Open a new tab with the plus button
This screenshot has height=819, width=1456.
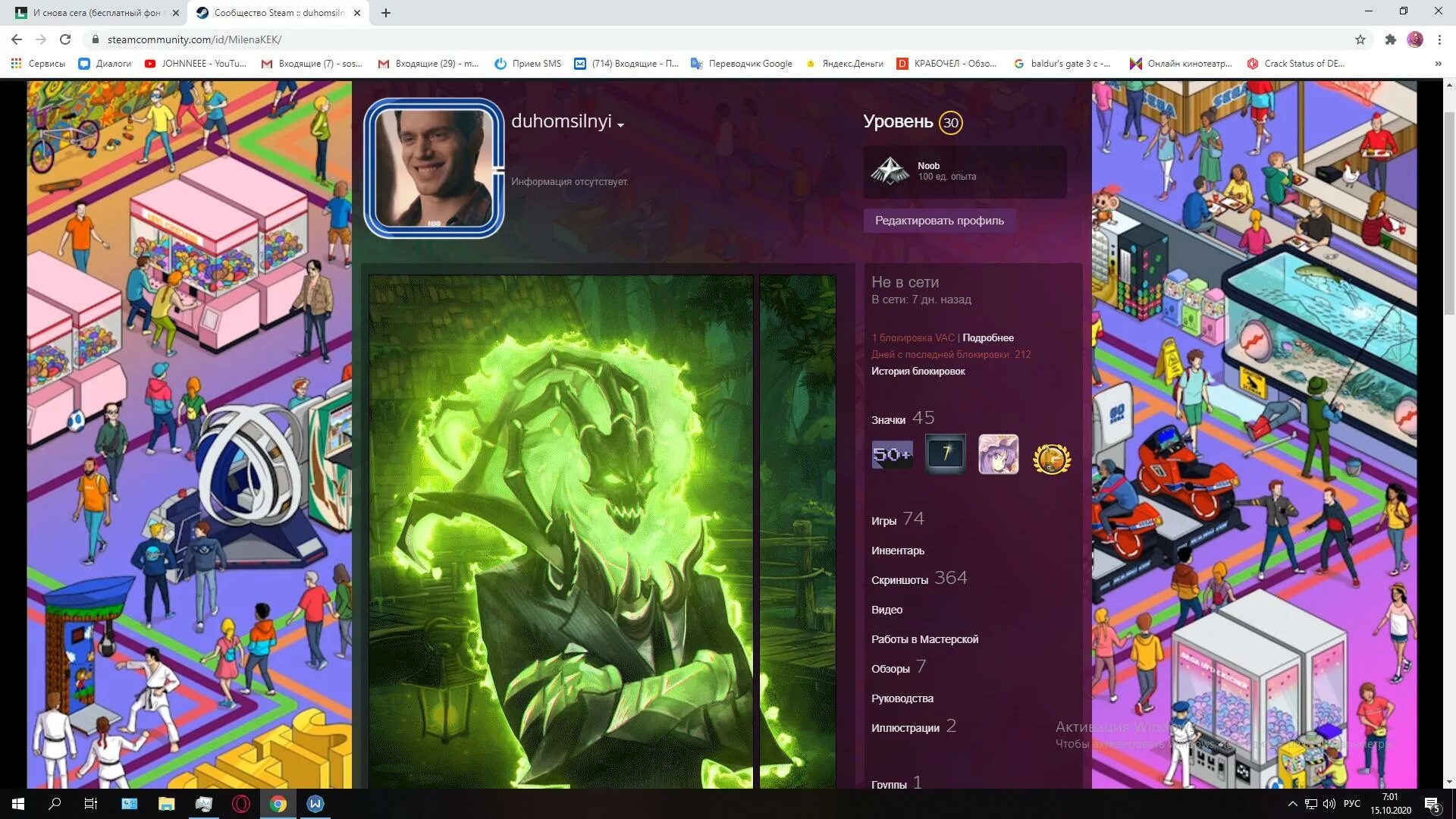[386, 13]
